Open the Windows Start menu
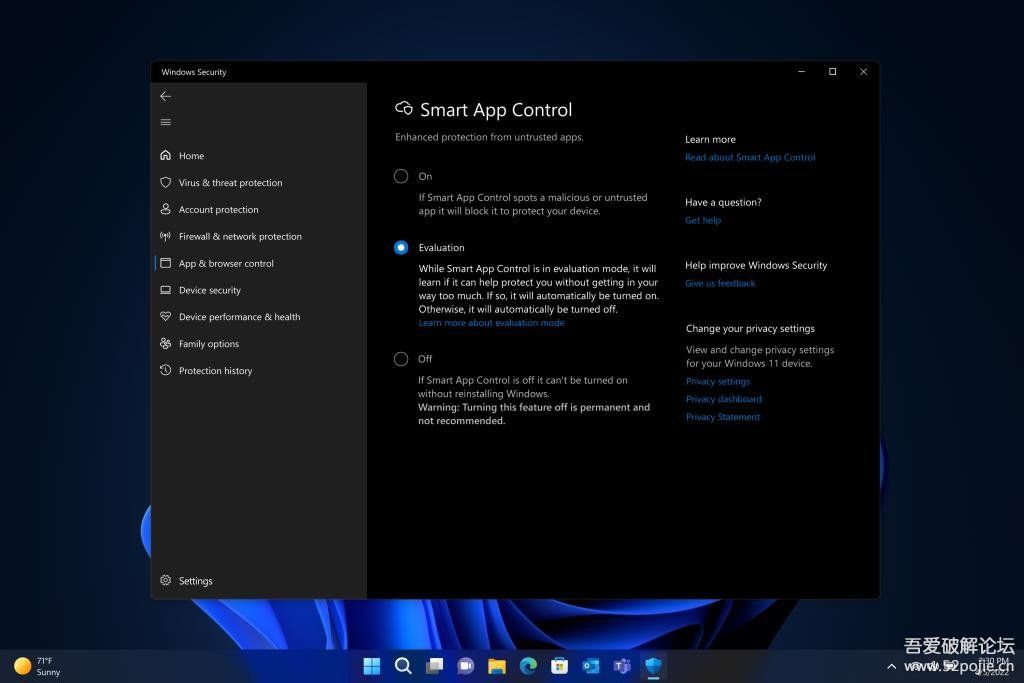The width and height of the screenshot is (1024, 683). coord(372,665)
